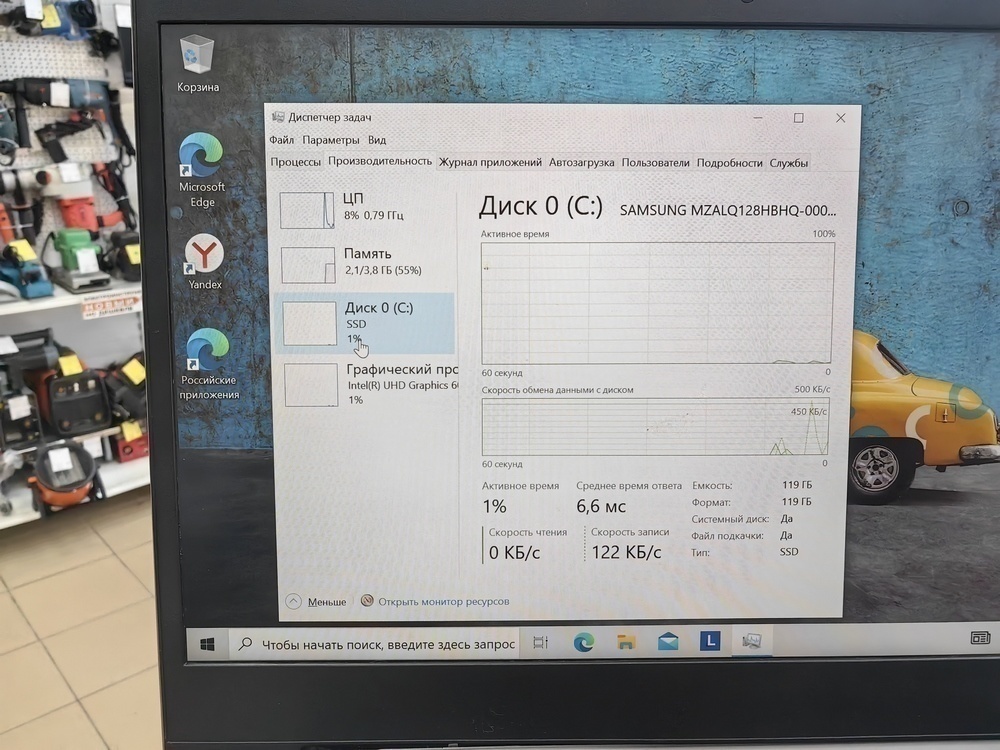Screen dimensions: 1000x750
Task: Launch Microsoft Edge from the taskbar
Action: point(583,640)
